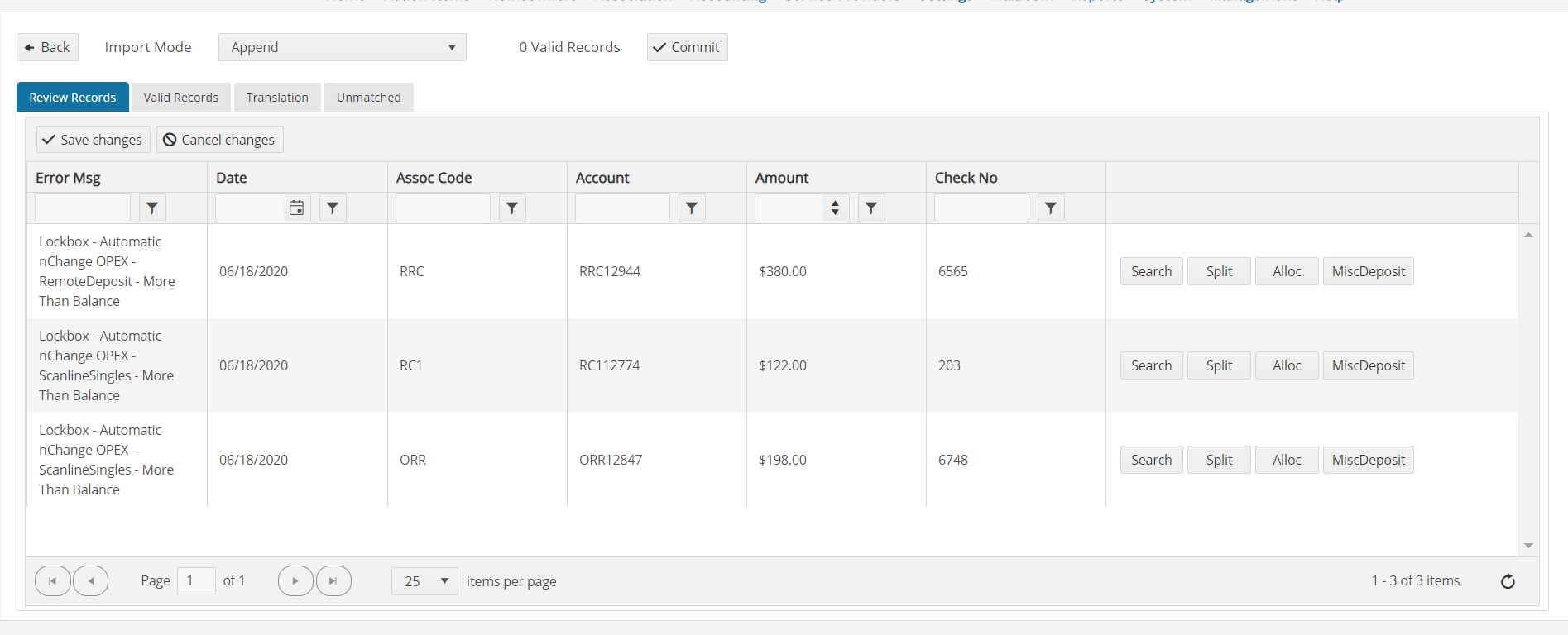
Task: Open the Assoc Code filter icon
Action: pyautogui.click(x=512, y=208)
